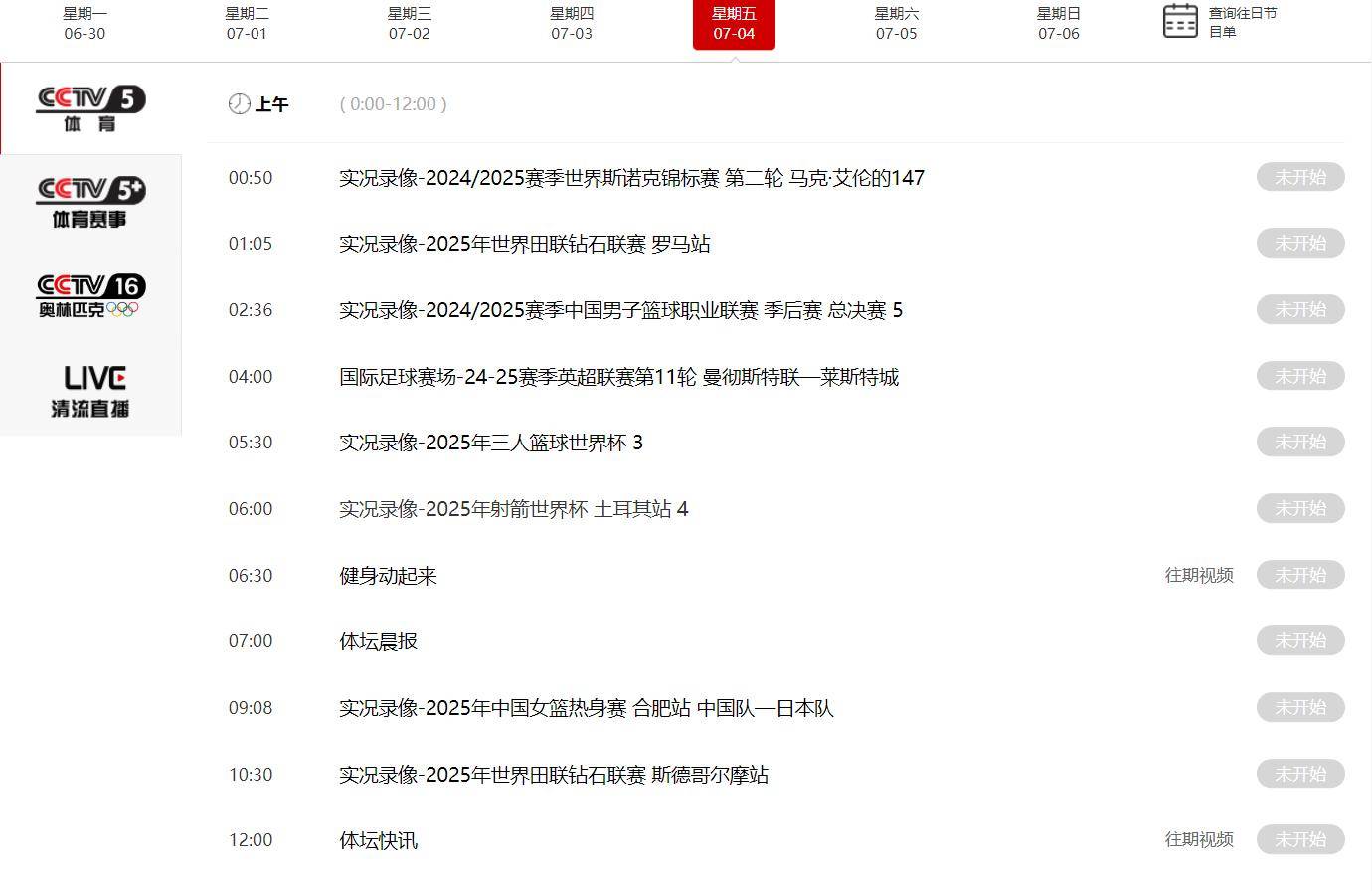Image resolution: width=1372 pixels, height=891 pixels.
Task: Click program title 2025年射箭世界杯 土耳其站 4
Action: tap(514, 509)
